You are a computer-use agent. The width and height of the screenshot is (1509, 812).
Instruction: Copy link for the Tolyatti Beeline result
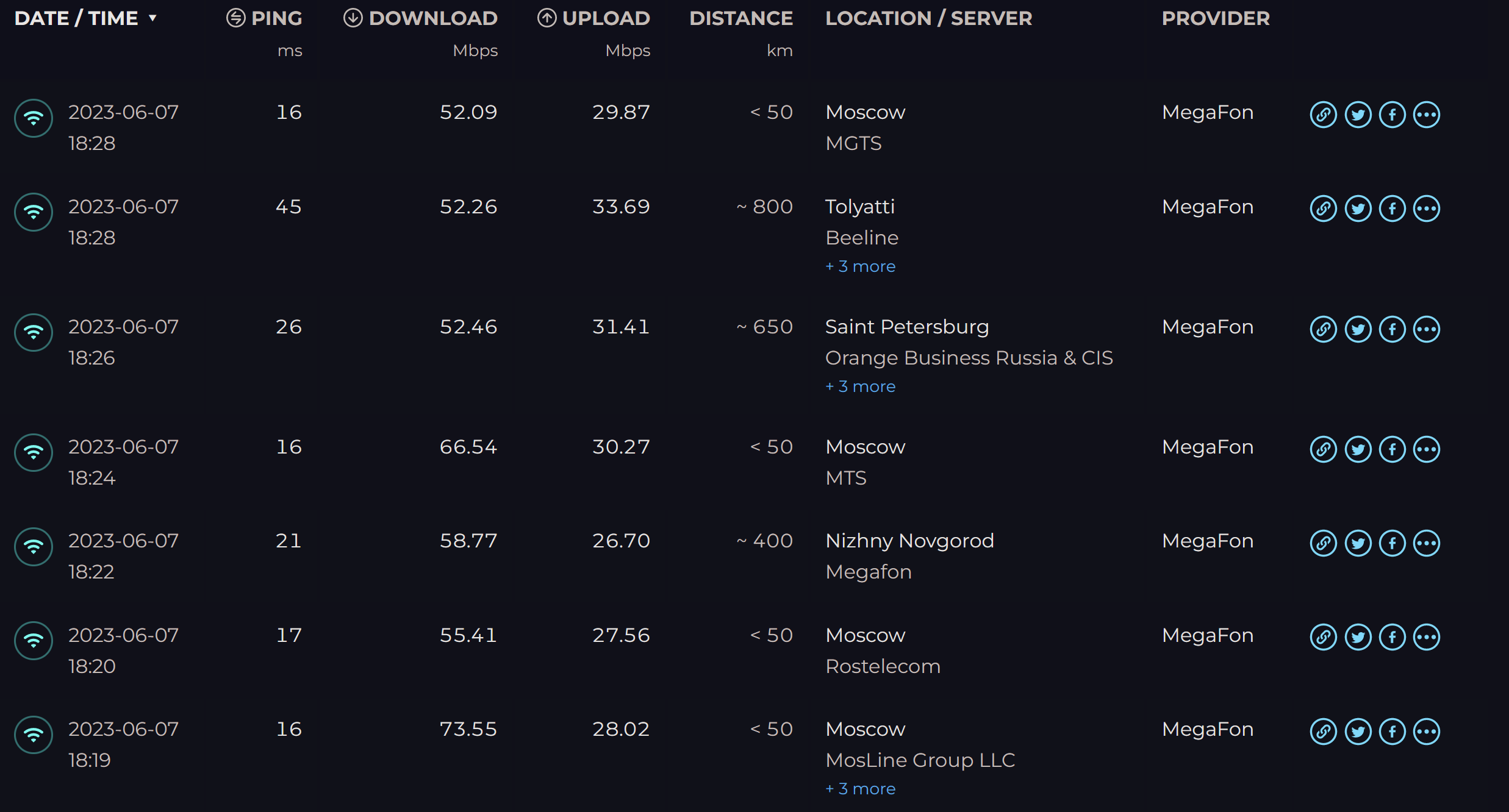point(1323,209)
